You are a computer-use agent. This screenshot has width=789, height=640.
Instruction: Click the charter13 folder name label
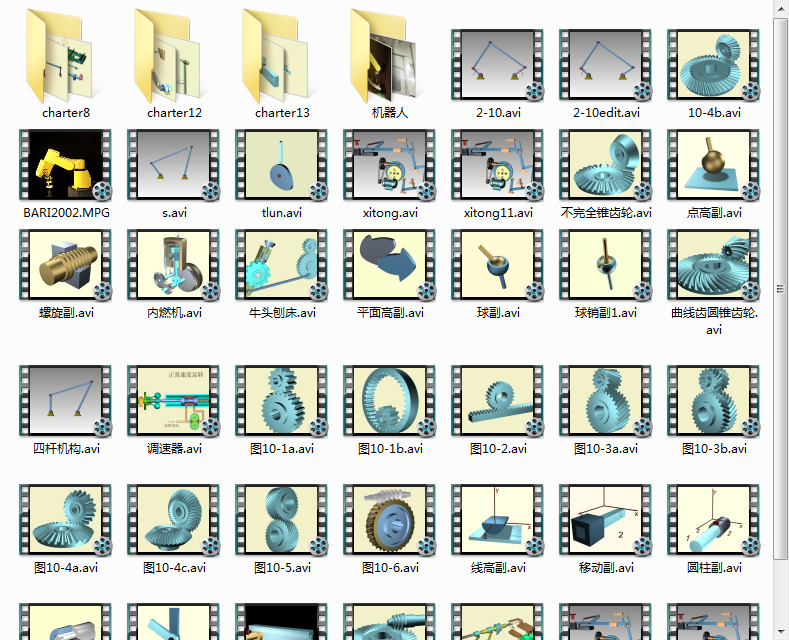coord(282,113)
